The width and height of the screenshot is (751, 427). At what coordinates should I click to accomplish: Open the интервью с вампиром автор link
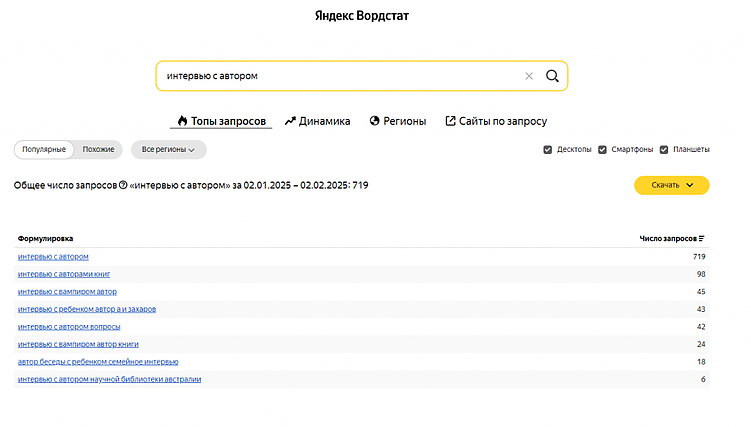pyautogui.click(x=67, y=291)
